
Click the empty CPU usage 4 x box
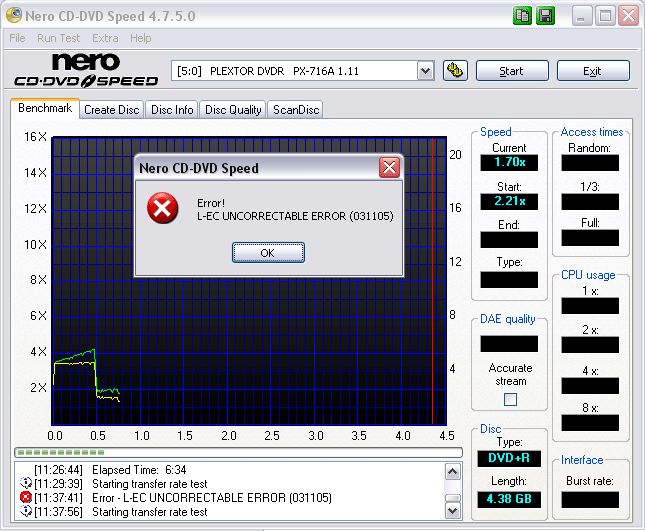pos(590,386)
